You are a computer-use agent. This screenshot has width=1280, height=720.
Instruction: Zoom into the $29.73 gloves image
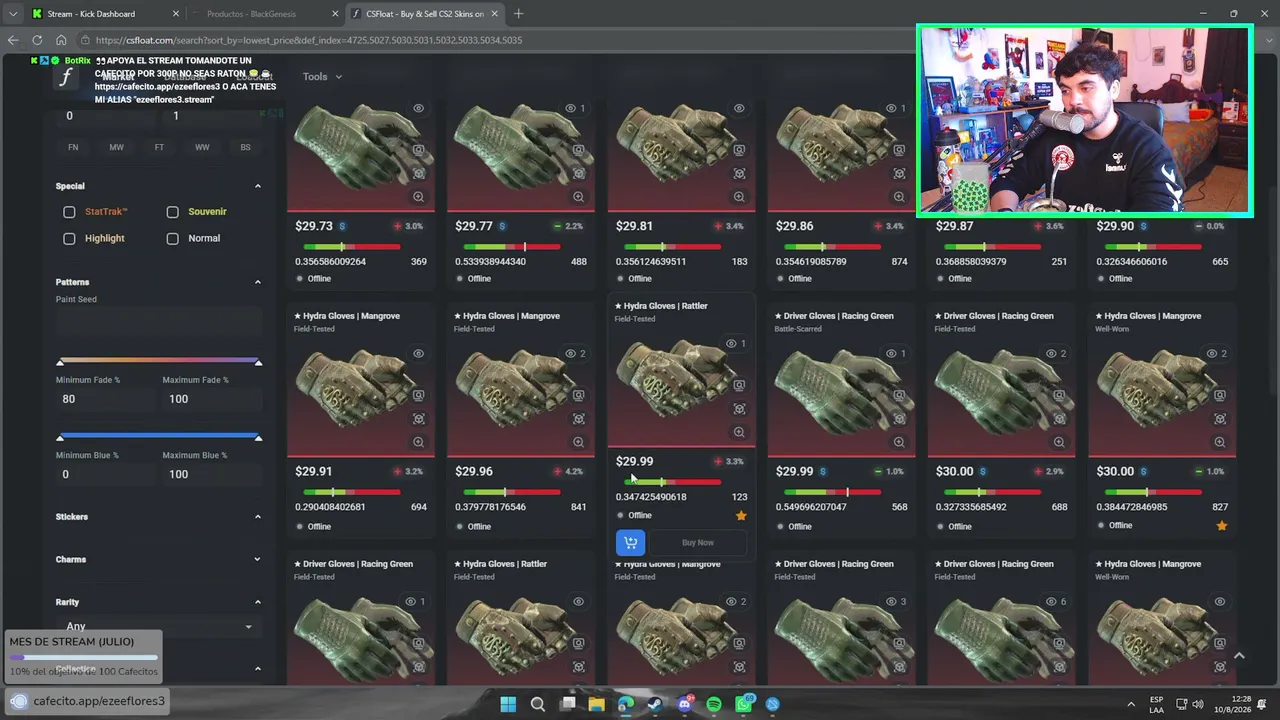(419, 197)
